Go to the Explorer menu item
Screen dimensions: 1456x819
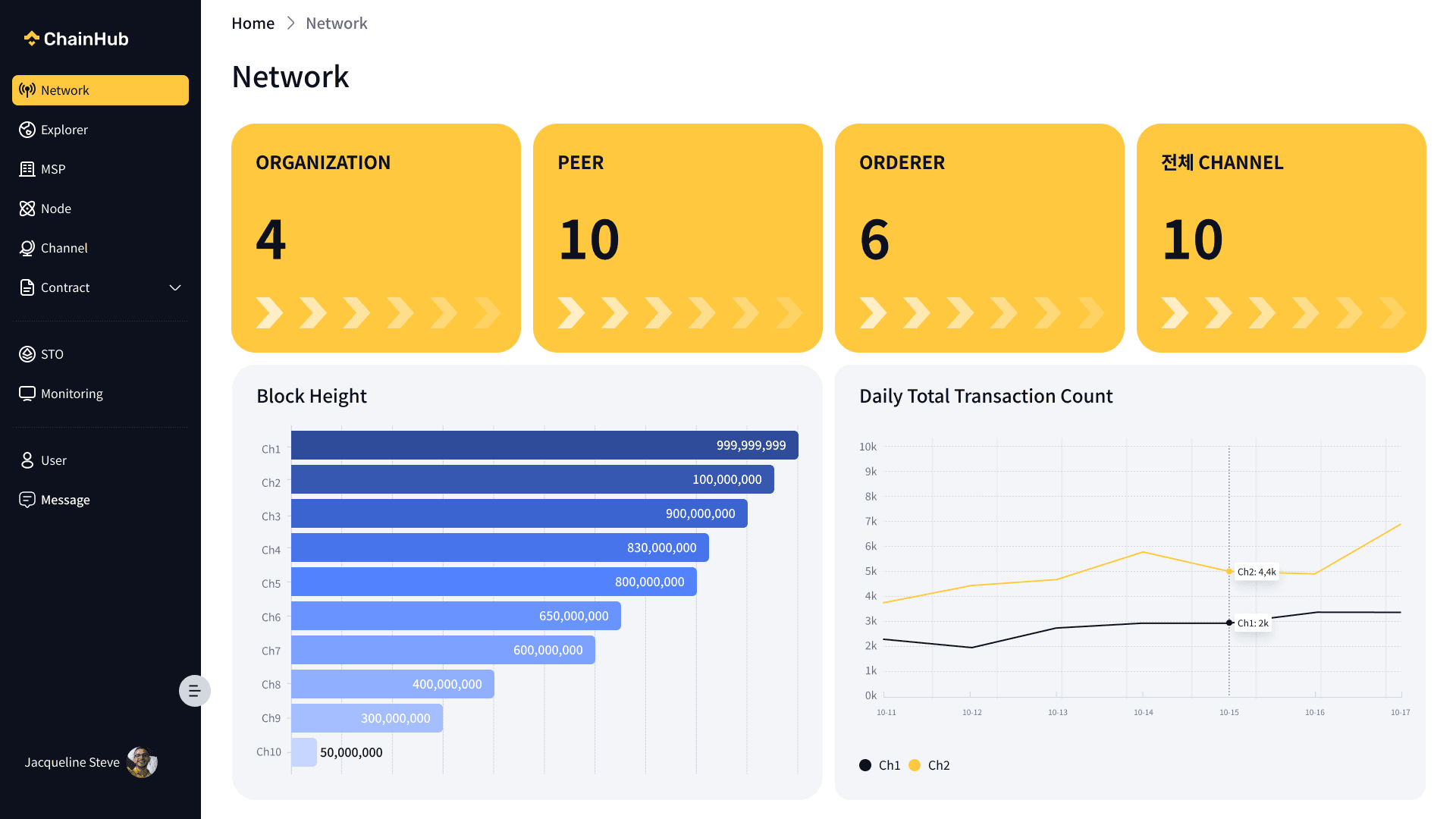pyautogui.click(x=100, y=130)
